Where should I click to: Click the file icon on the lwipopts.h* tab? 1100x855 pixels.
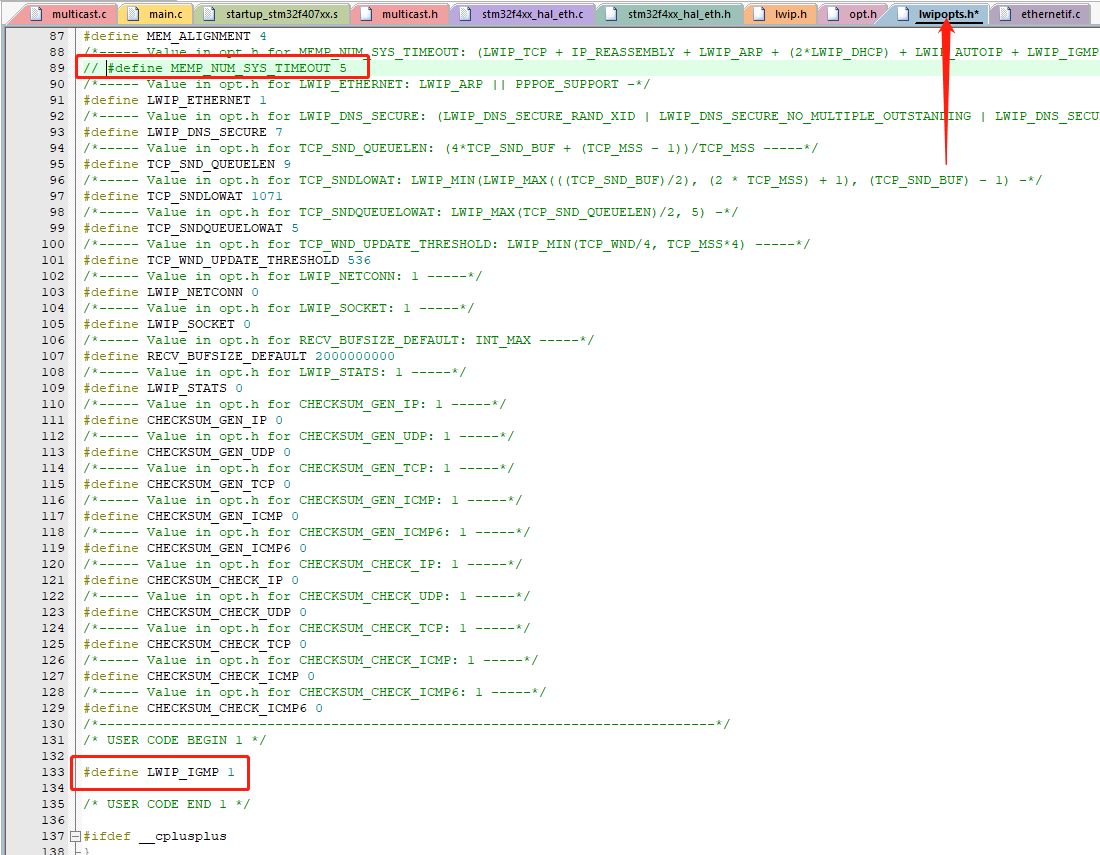[x=904, y=14]
